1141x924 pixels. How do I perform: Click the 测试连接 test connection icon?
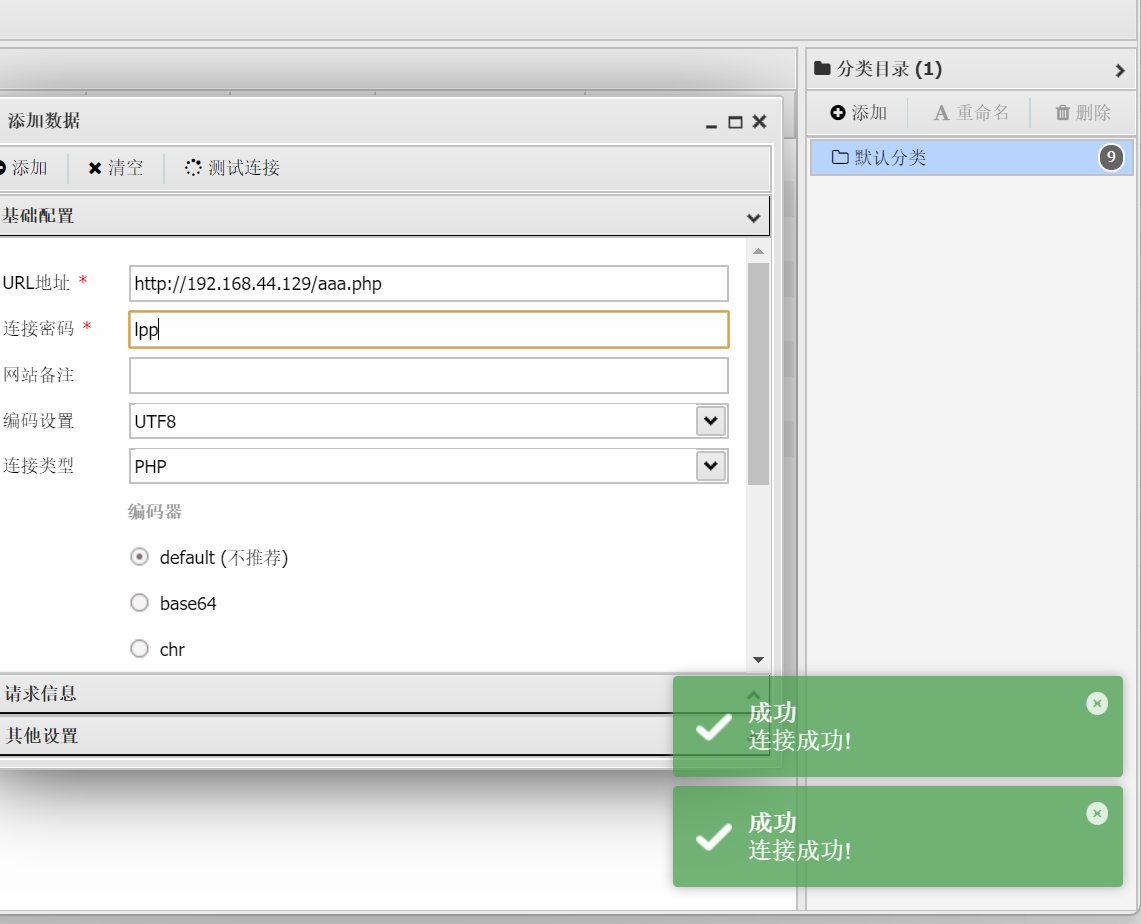[193, 168]
